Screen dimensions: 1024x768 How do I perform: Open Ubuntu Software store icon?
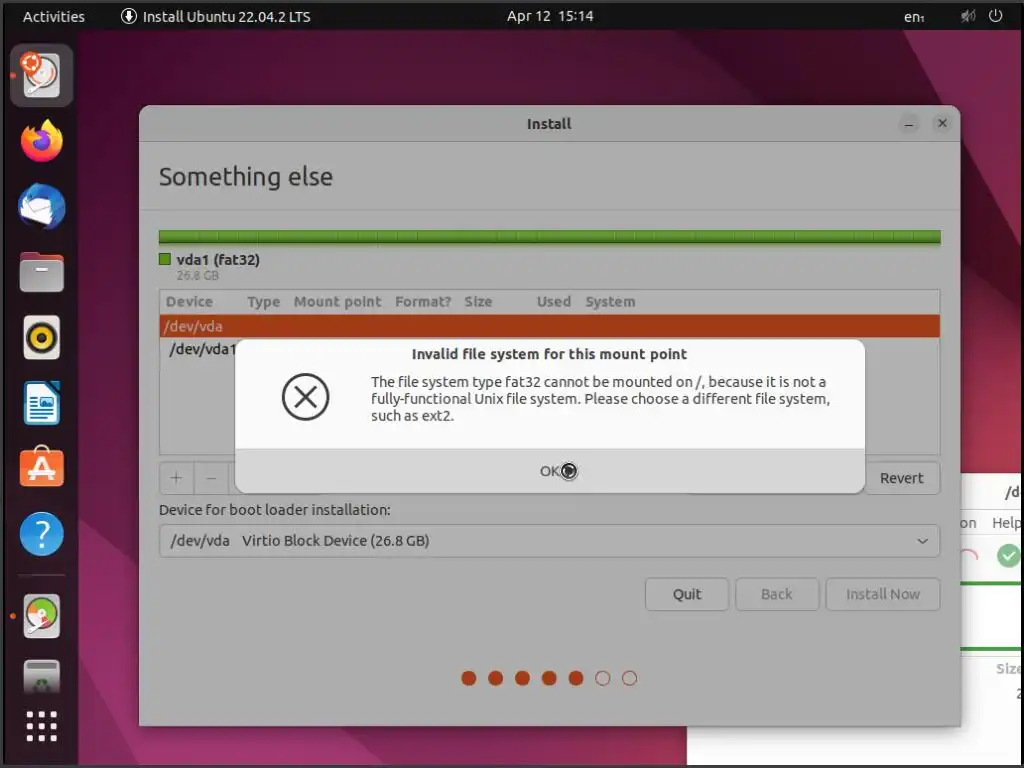(42, 467)
